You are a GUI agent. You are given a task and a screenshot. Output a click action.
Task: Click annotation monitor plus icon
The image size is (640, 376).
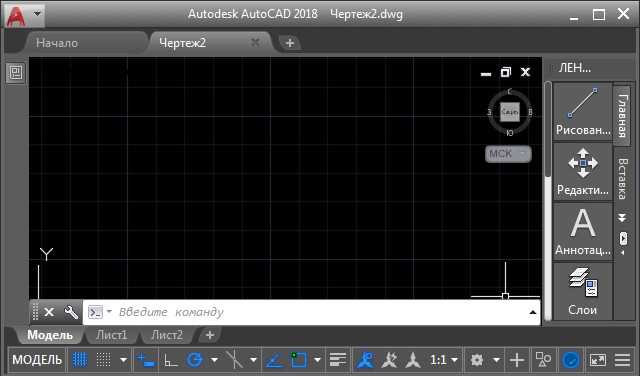coord(517,360)
